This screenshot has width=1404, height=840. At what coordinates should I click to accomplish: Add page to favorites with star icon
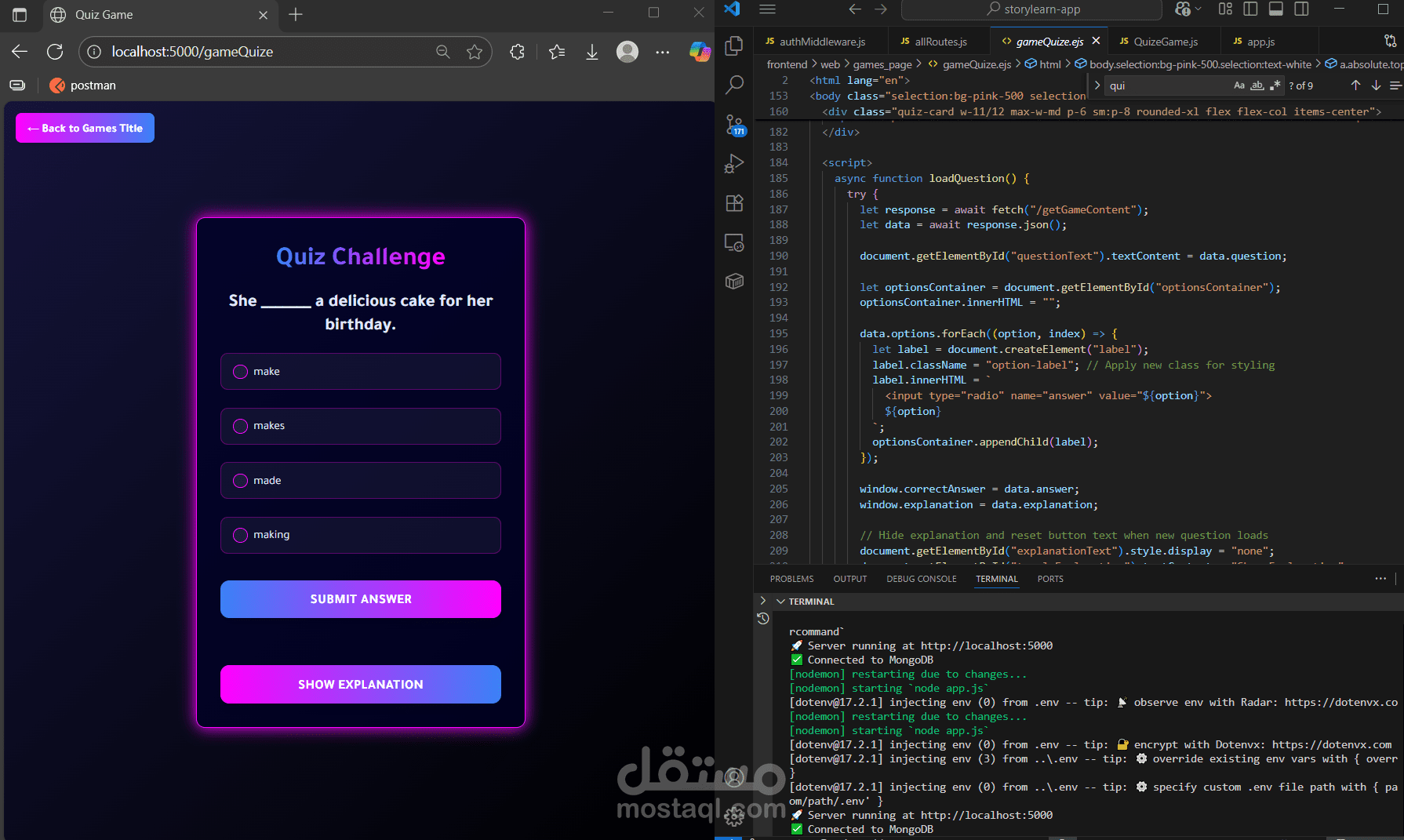pyautogui.click(x=475, y=52)
